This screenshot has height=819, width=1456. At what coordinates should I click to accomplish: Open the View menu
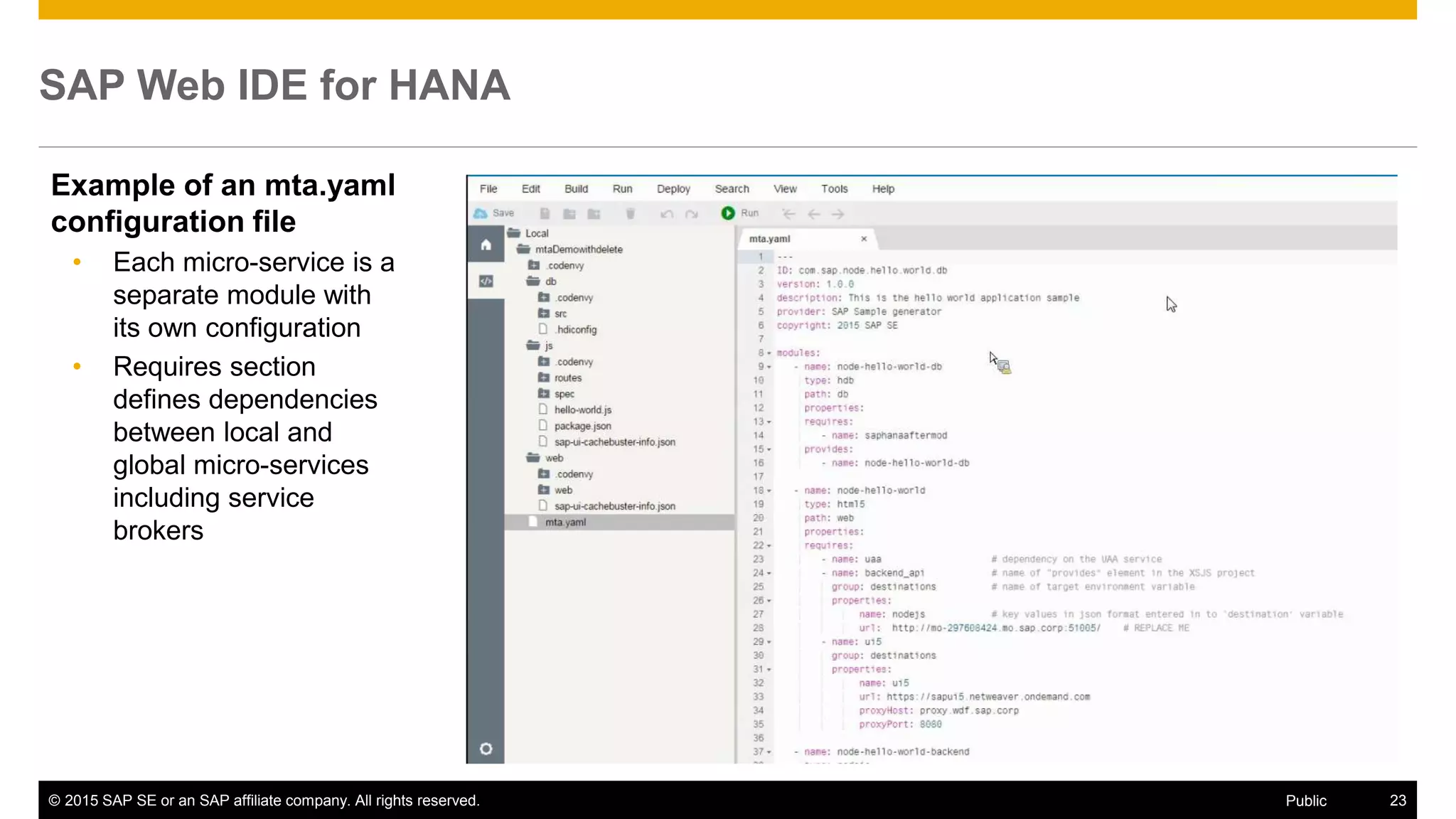click(786, 189)
